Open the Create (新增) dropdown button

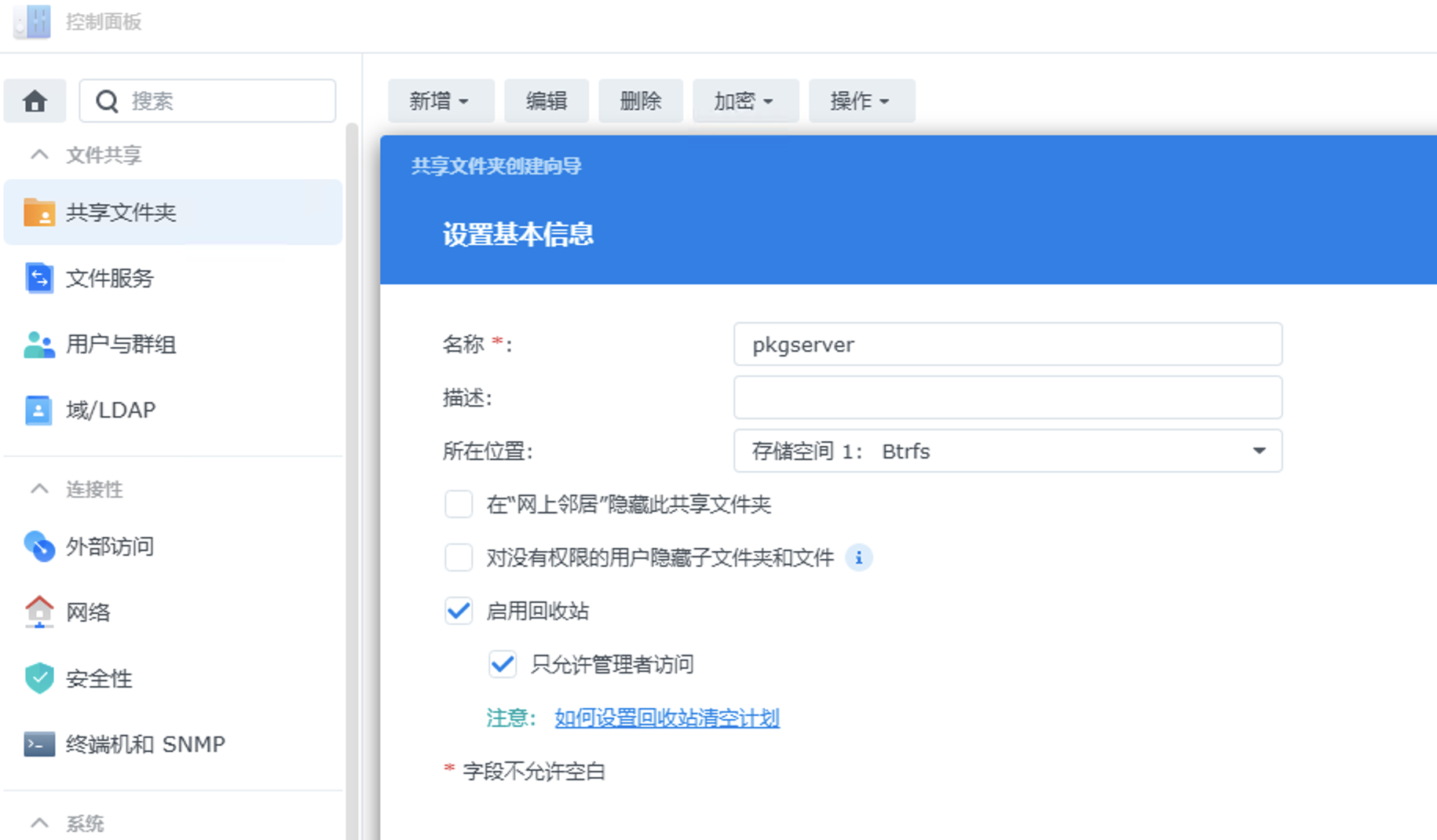tap(440, 101)
